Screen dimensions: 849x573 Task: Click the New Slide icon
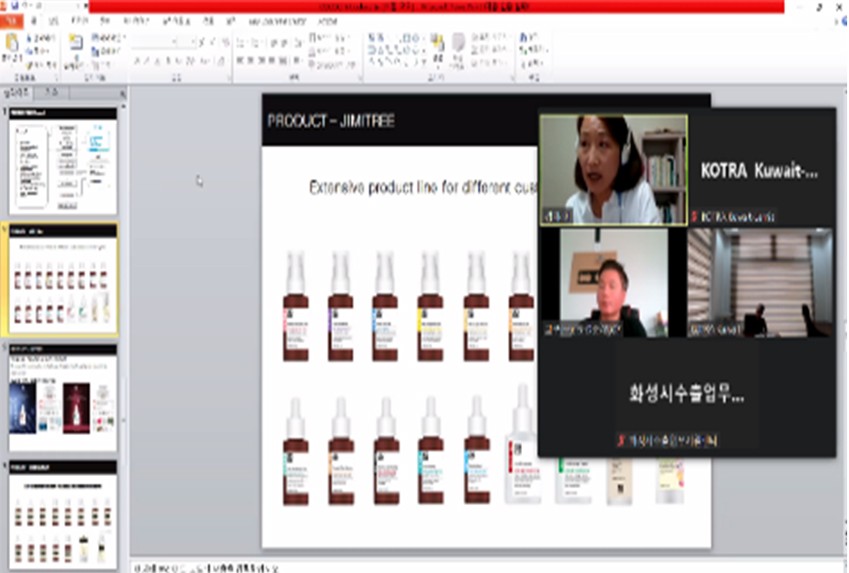click(75, 43)
